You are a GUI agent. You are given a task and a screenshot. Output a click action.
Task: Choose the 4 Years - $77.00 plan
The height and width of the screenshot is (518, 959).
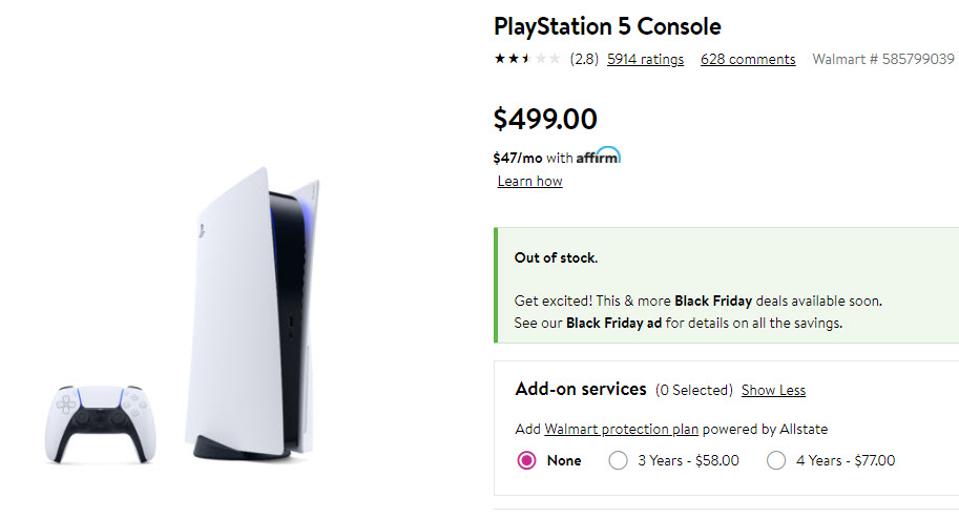pos(776,461)
